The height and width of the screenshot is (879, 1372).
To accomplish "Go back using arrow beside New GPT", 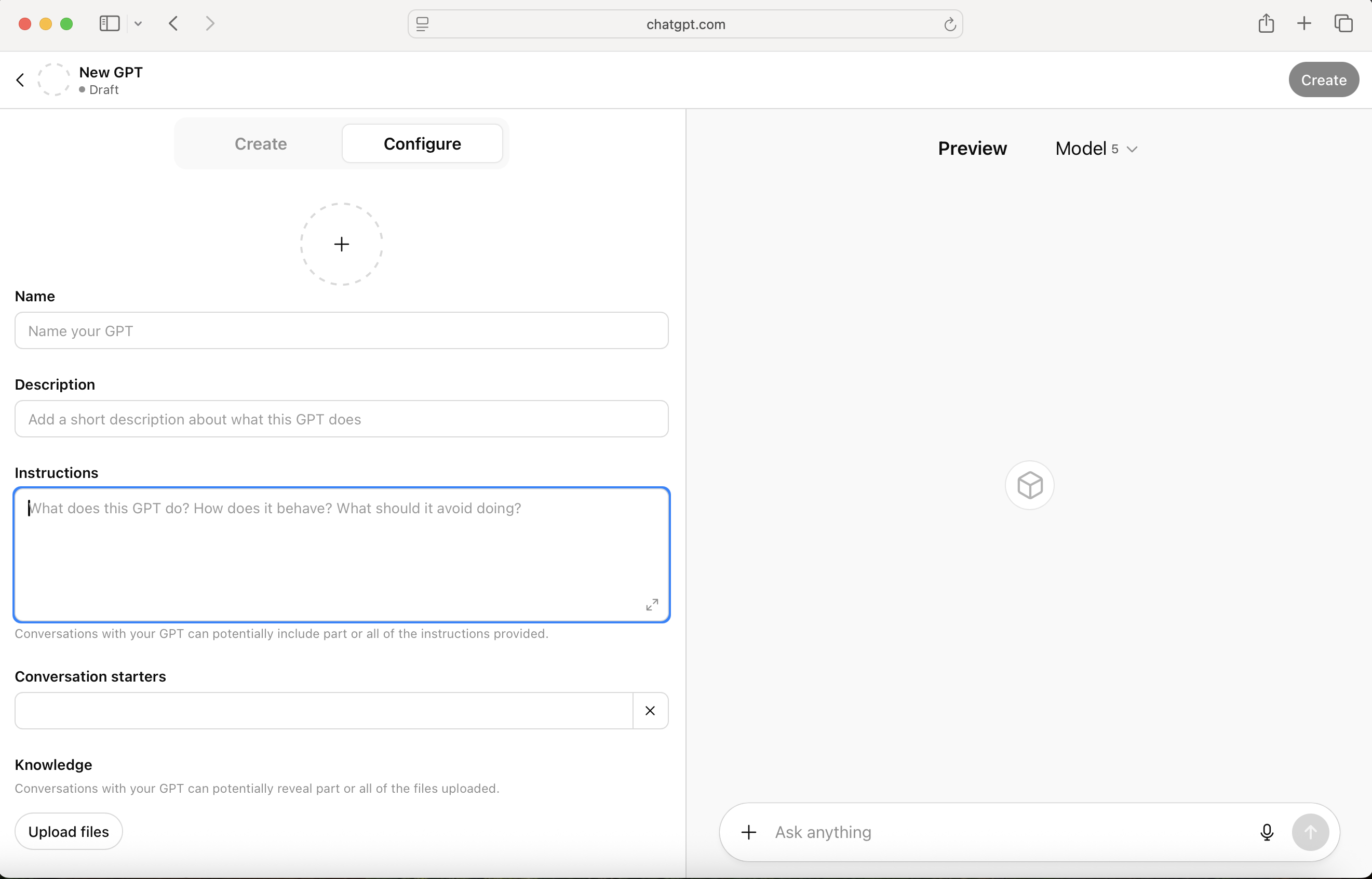I will [21, 80].
